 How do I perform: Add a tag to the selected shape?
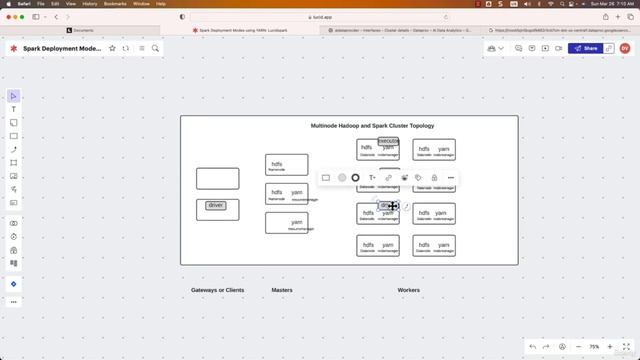(x=418, y=178)
